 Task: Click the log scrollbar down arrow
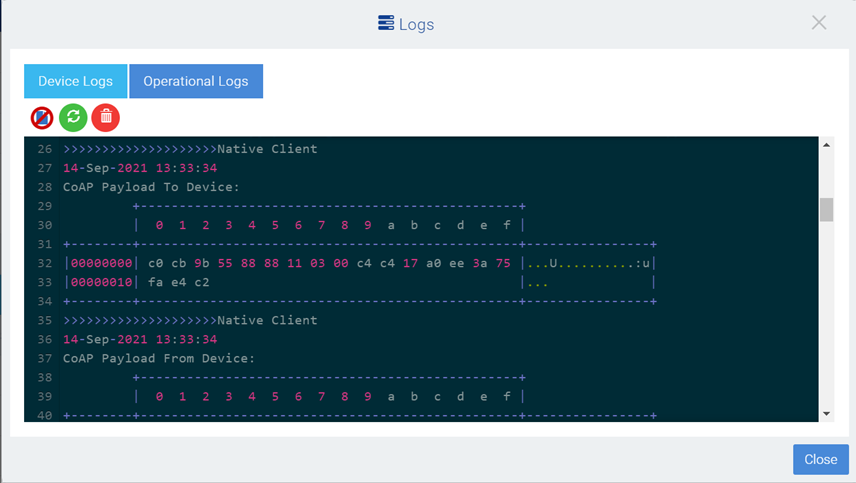click(x=827, y=413)
